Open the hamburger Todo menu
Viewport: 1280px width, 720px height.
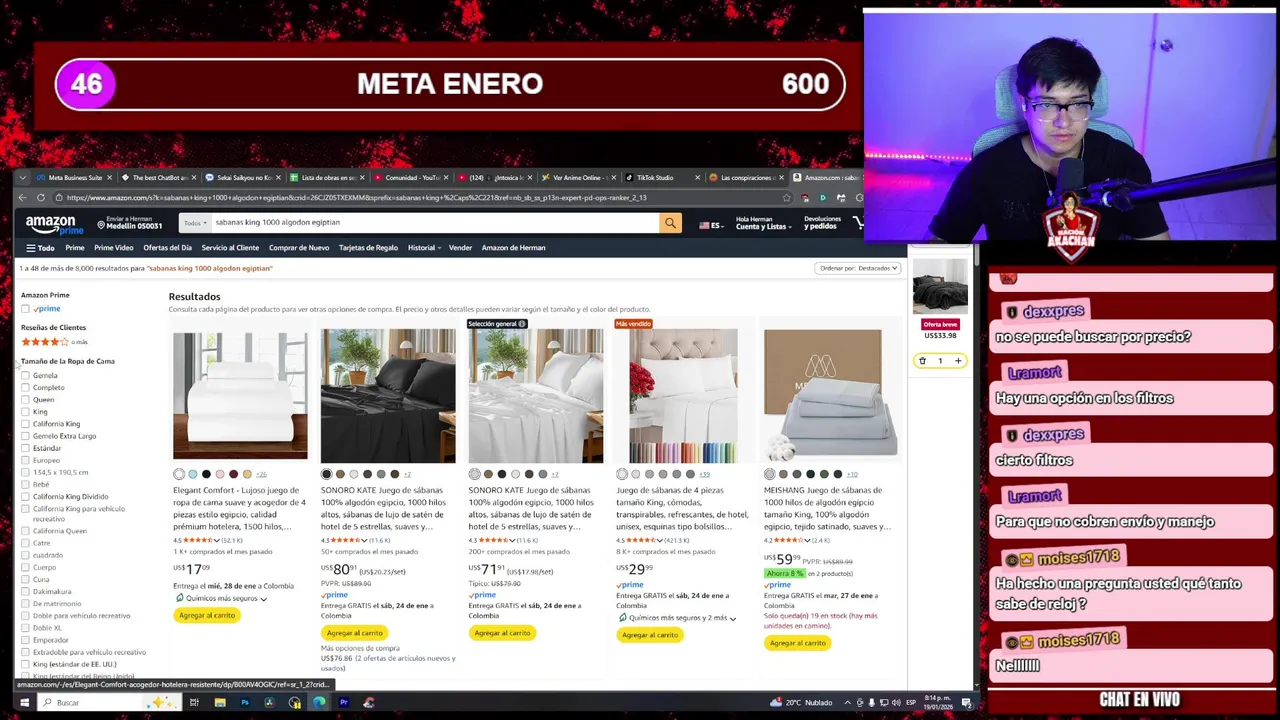(40, 248)
